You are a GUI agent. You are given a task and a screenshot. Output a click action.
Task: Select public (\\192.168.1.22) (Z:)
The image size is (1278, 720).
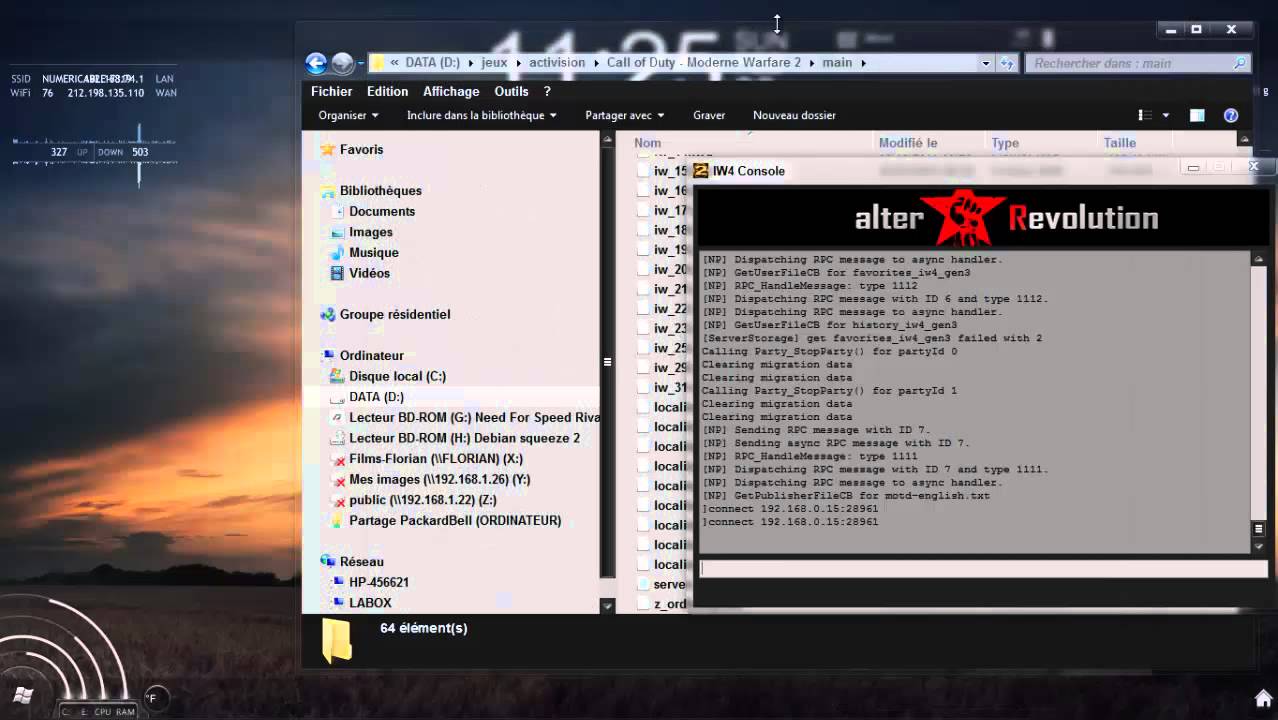pyautogui.click(x=422, y=500)
